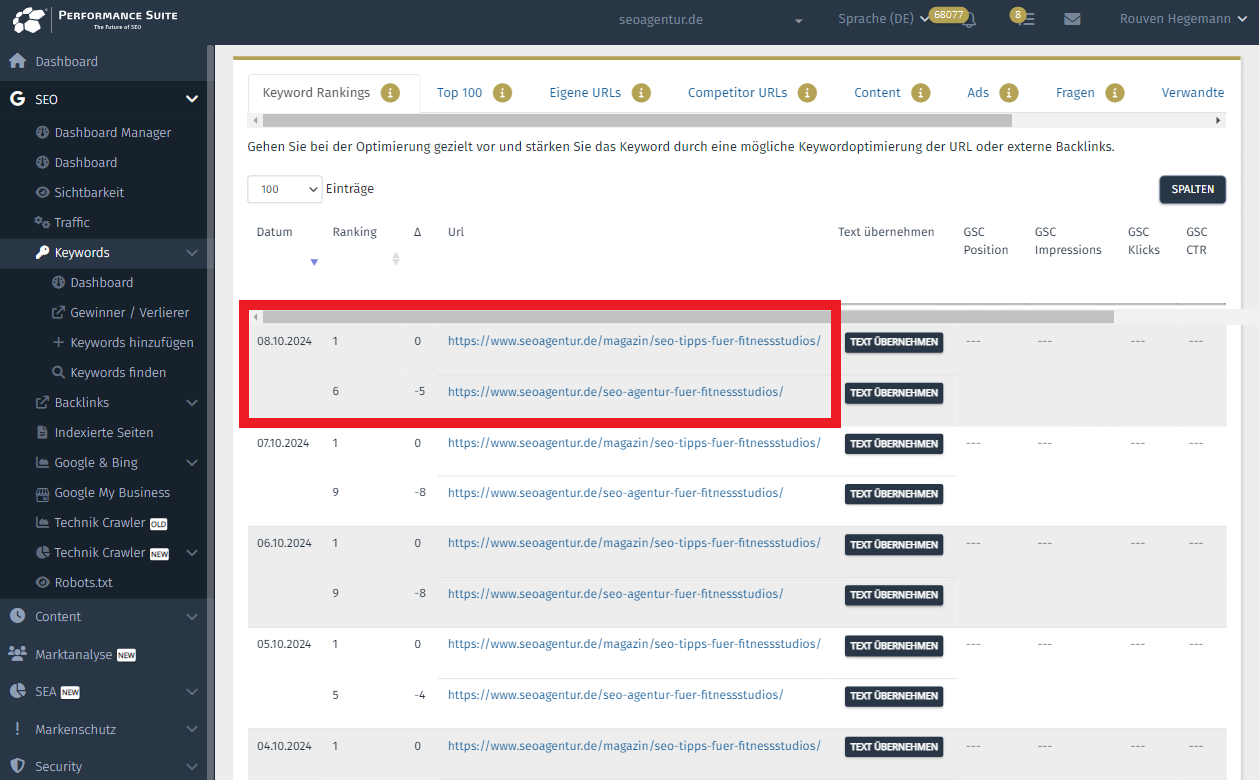Click info icon next to Content tab
1260x780 pixels.
pyautogui.click(x=921, y=93)
